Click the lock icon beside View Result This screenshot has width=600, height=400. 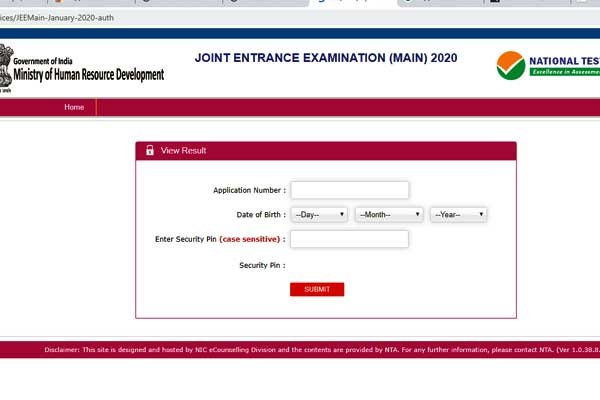click(150, 150)
